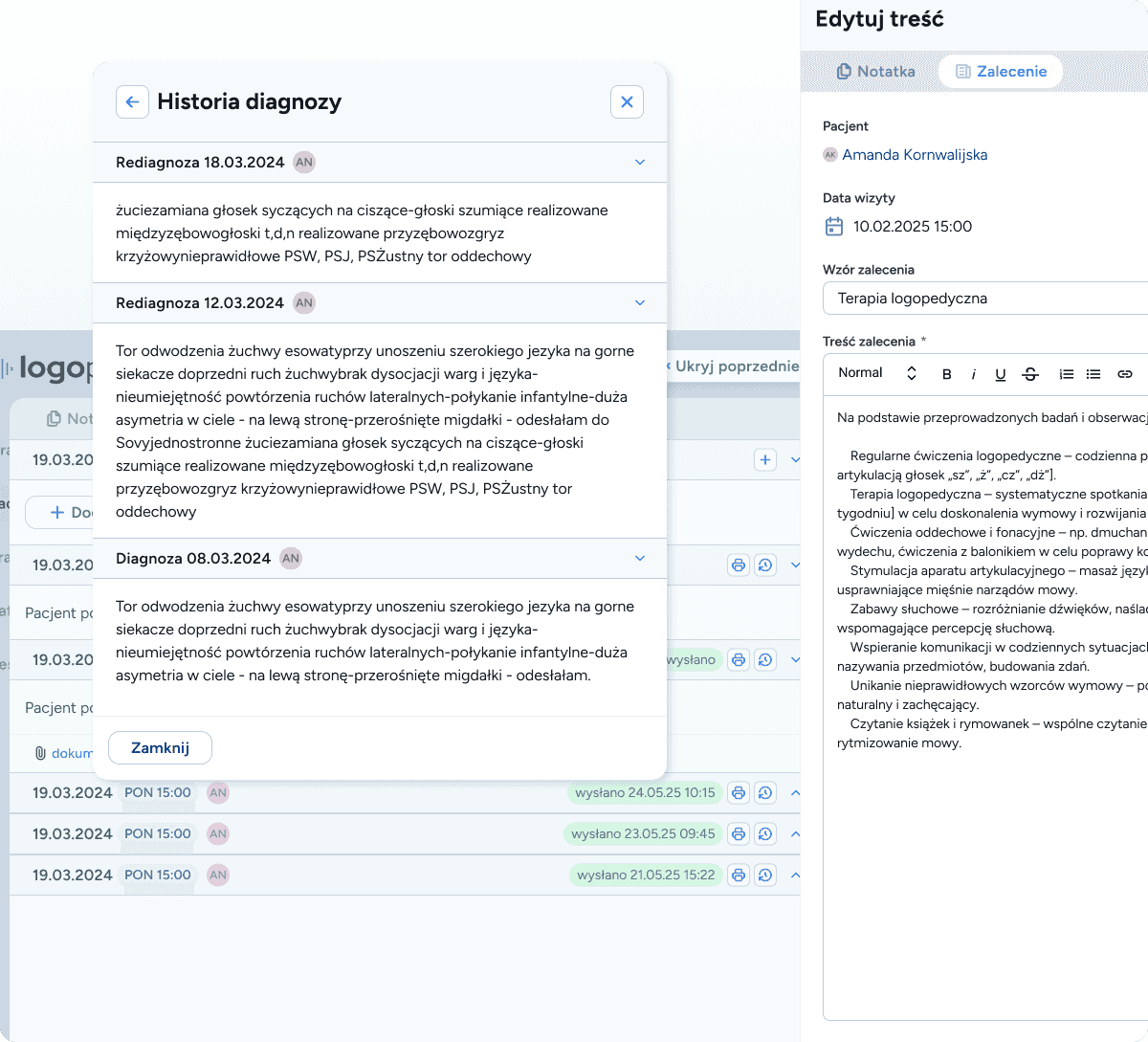Switch to the Notatka tab
Screen dimensions: 1148x1042
coord(875,72)
